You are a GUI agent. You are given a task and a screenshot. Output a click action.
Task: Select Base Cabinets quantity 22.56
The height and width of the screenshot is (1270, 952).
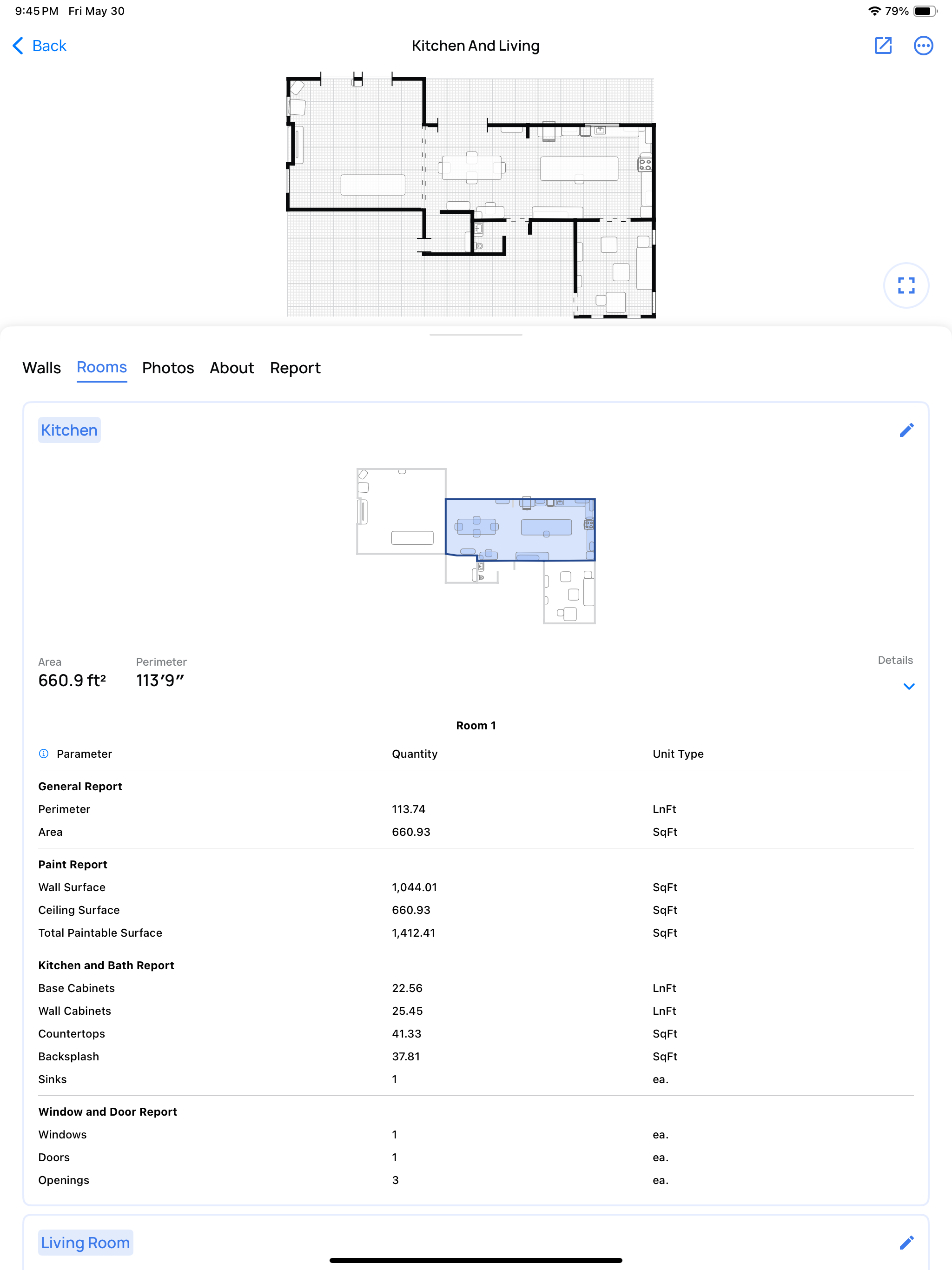point(407,987)
